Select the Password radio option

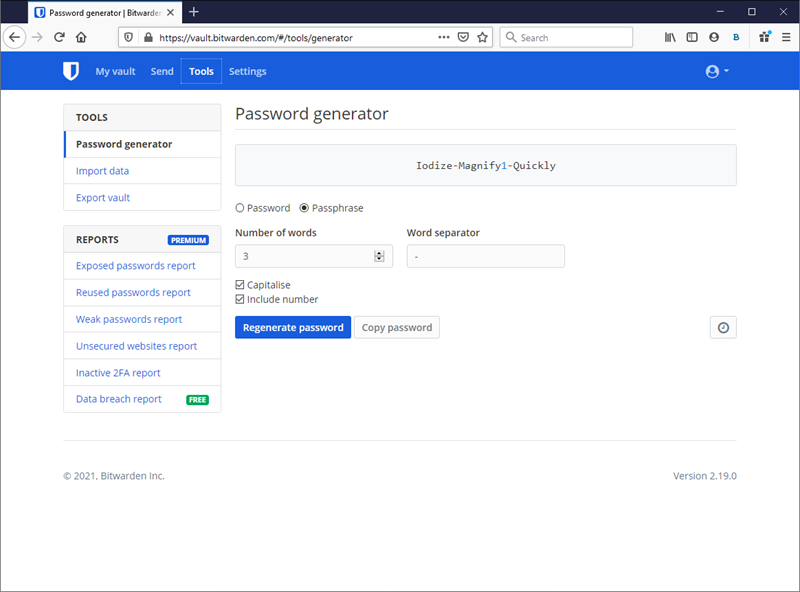pos(240,208)
